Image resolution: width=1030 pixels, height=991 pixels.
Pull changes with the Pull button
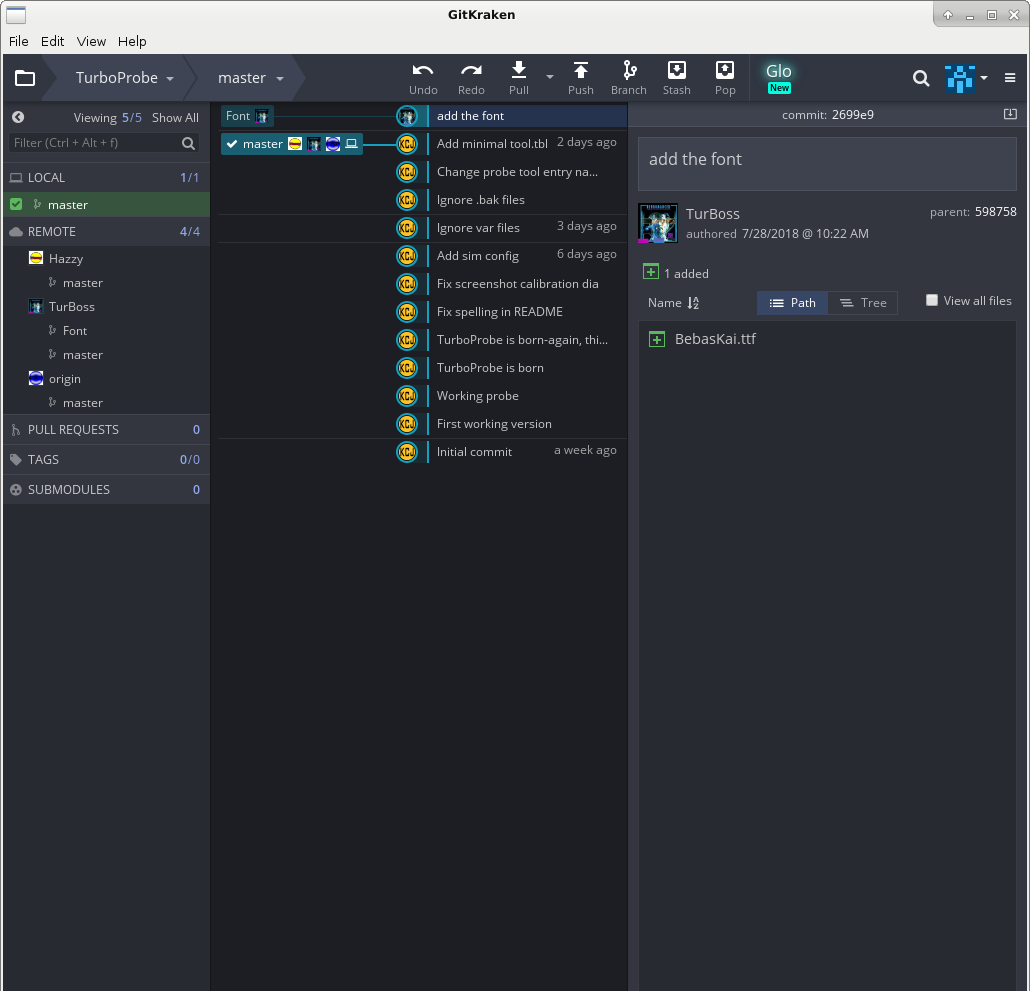(519, 79)
